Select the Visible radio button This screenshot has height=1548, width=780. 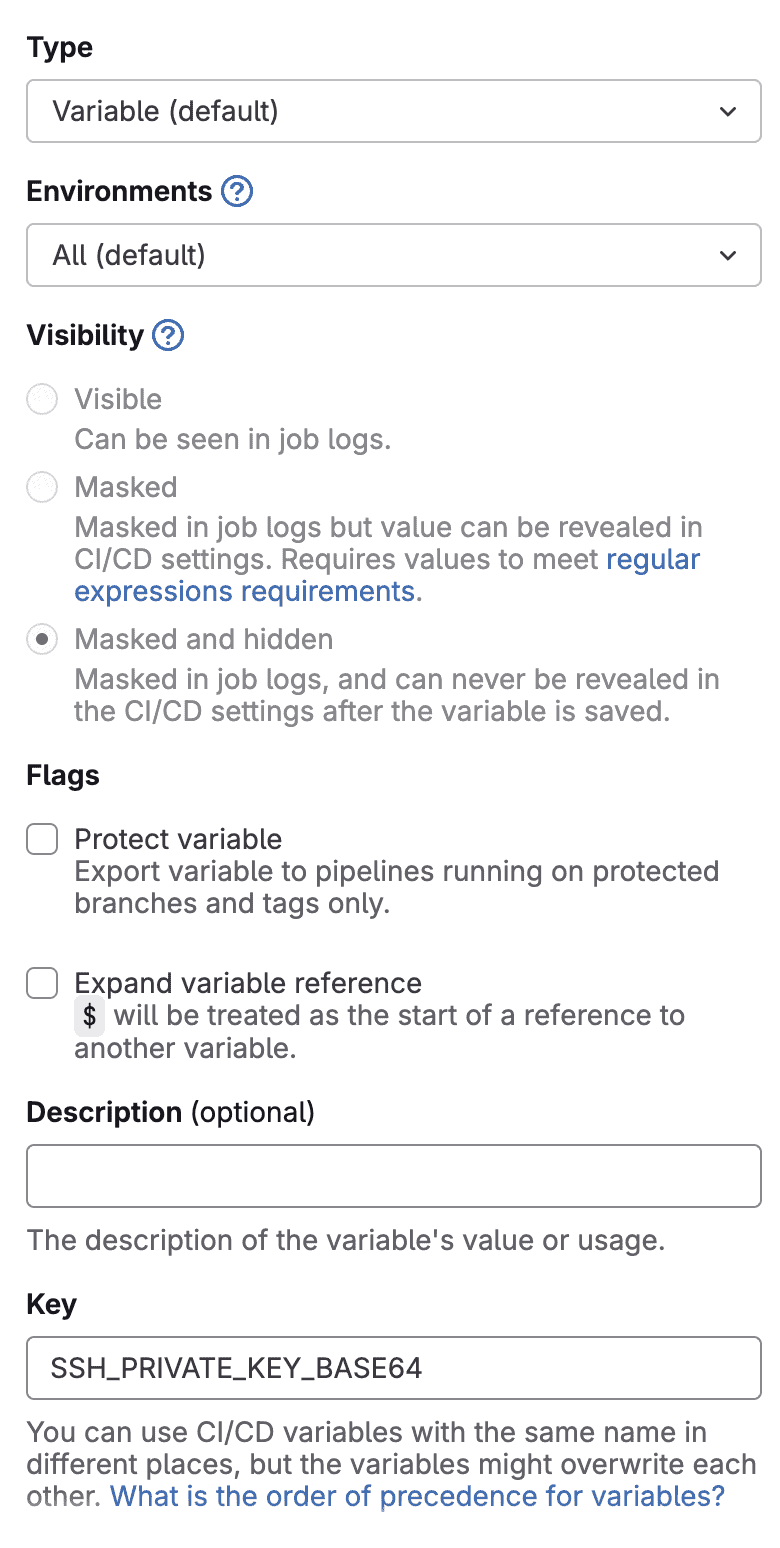[42, 399]
